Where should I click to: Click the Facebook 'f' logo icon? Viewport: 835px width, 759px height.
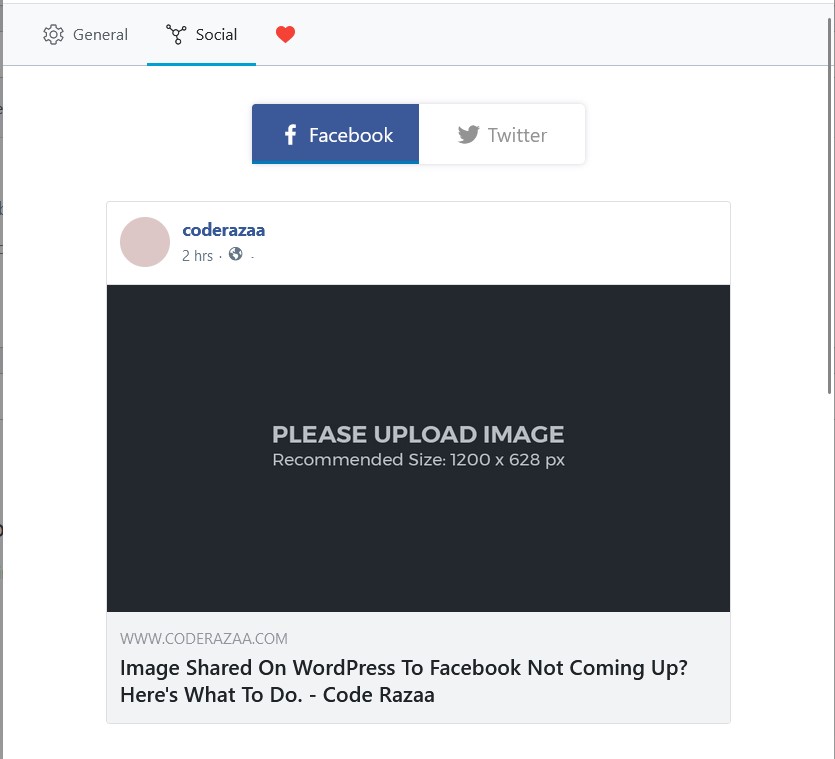point(290,135)
